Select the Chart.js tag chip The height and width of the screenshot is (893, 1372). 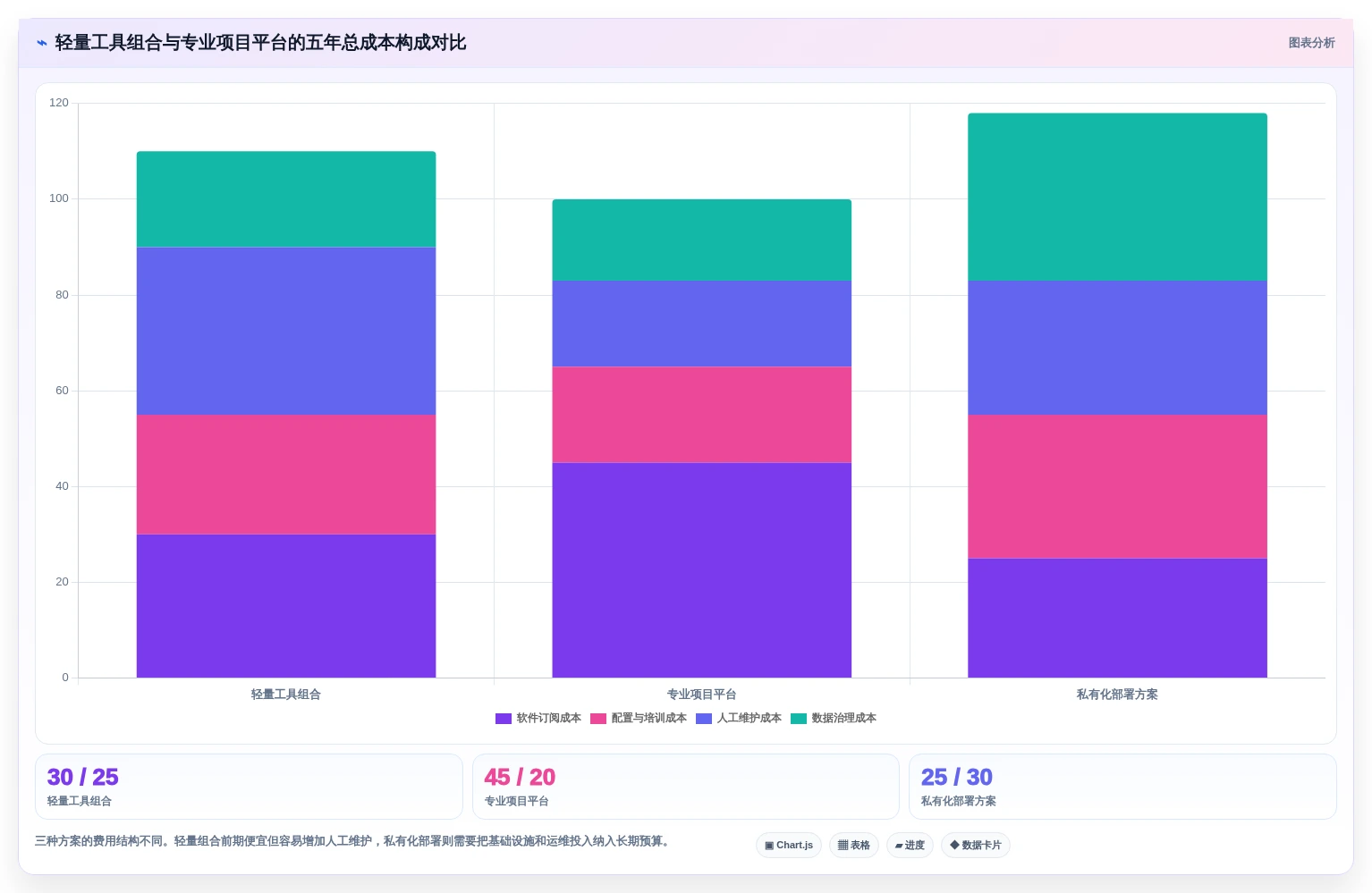point(789,846)
